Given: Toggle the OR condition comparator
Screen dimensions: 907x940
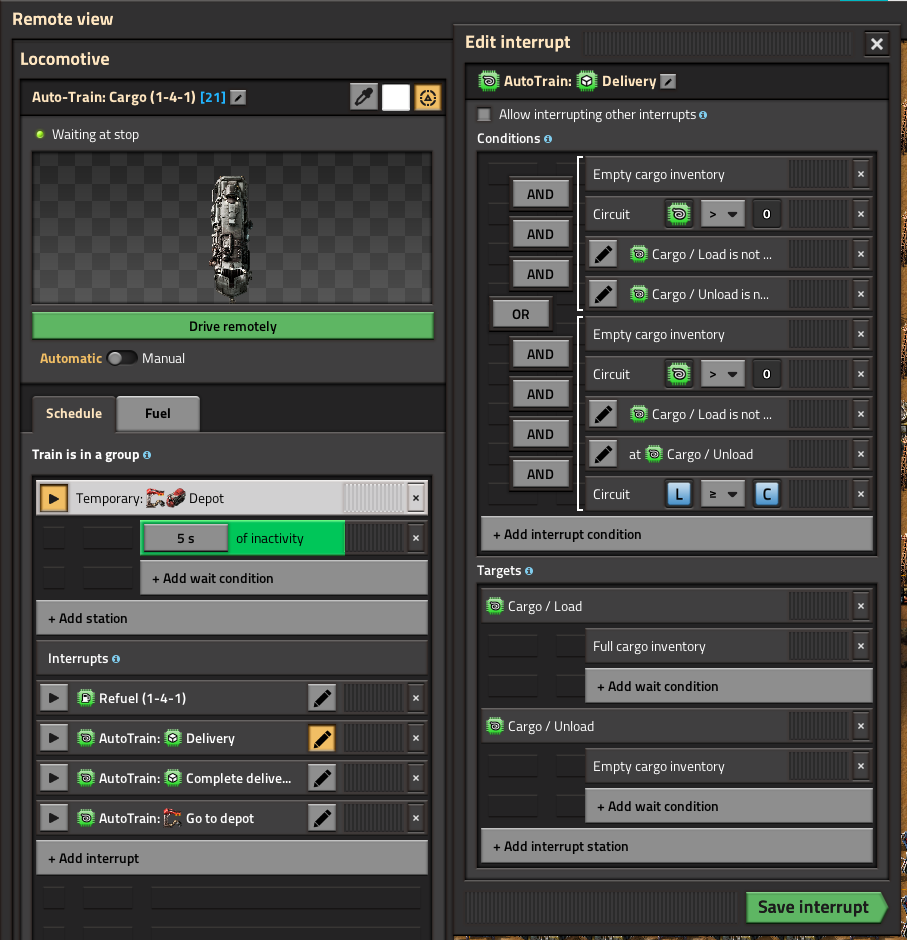Looking at the screenshot, I should pos(520,314).
